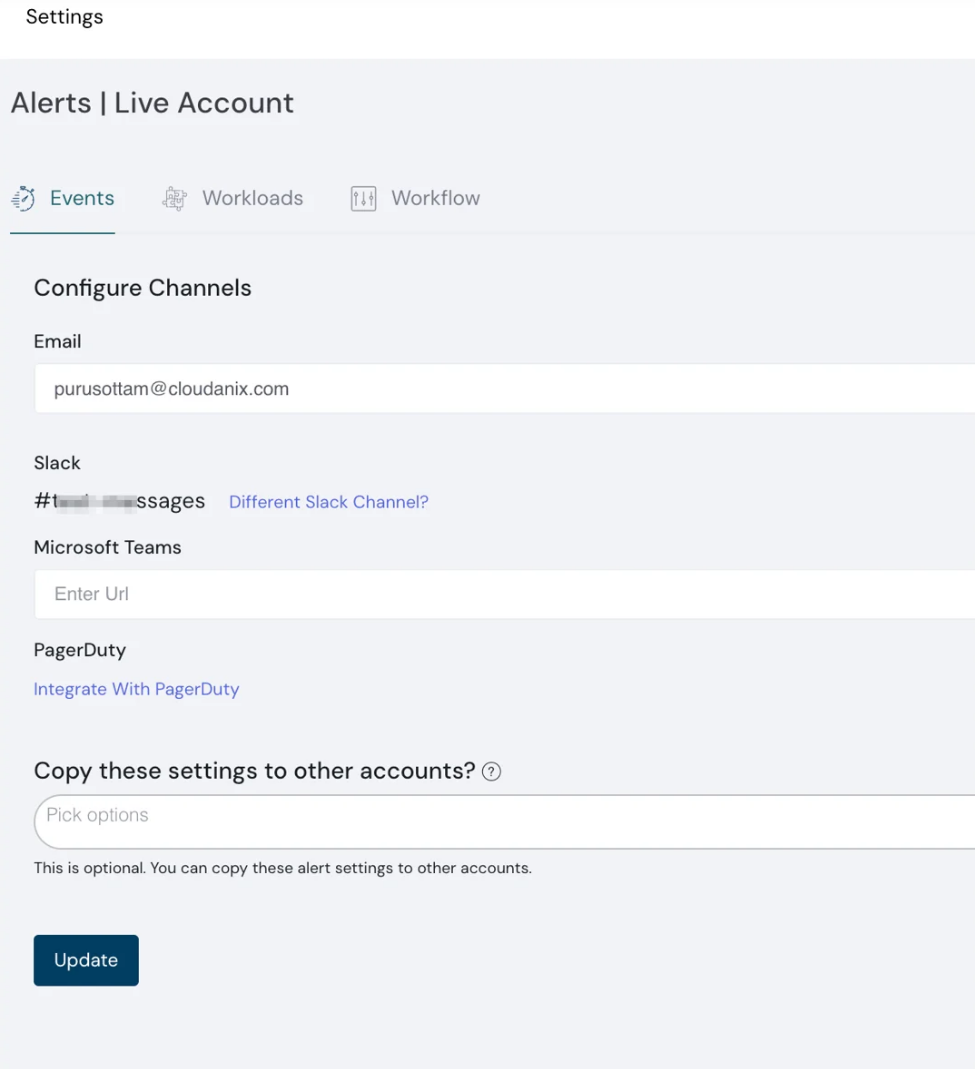Click the Events tab clock icon to refresh view
The height and width of the screenshot is (1069, 975).
pyautogui.click(x=24, y=198)
